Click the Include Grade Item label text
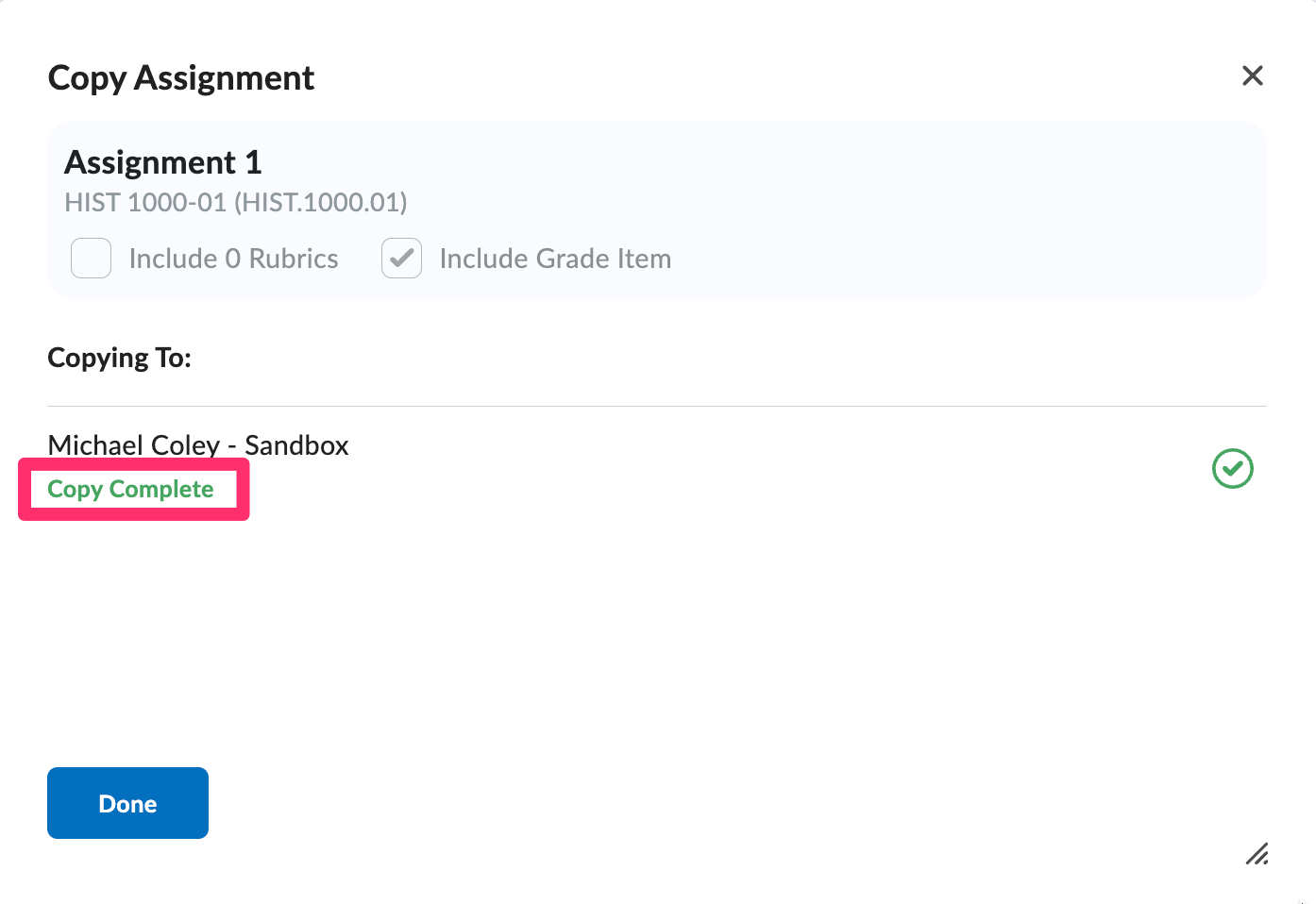The width and height of the screenshot is (1316, 904). tap(554, 258)
